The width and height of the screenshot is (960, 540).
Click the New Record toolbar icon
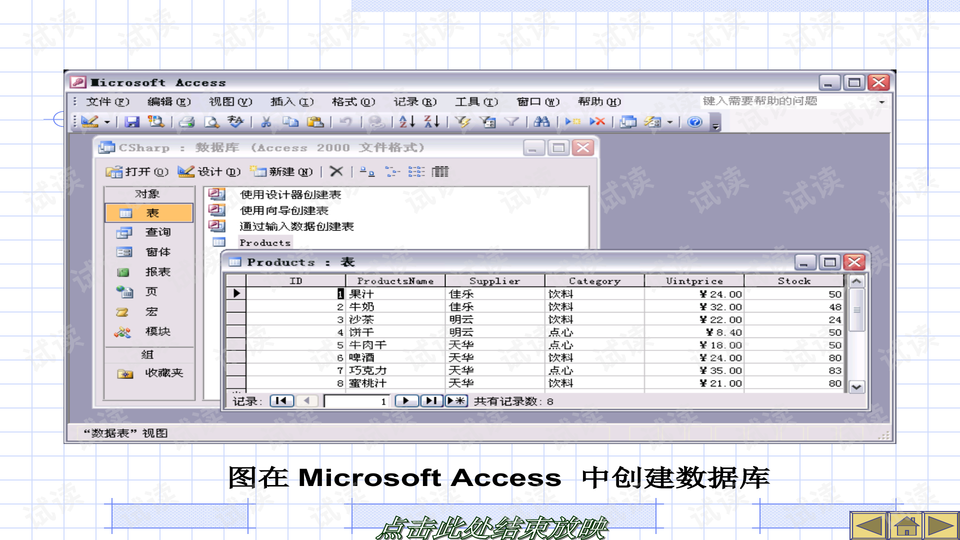[572, 122]
